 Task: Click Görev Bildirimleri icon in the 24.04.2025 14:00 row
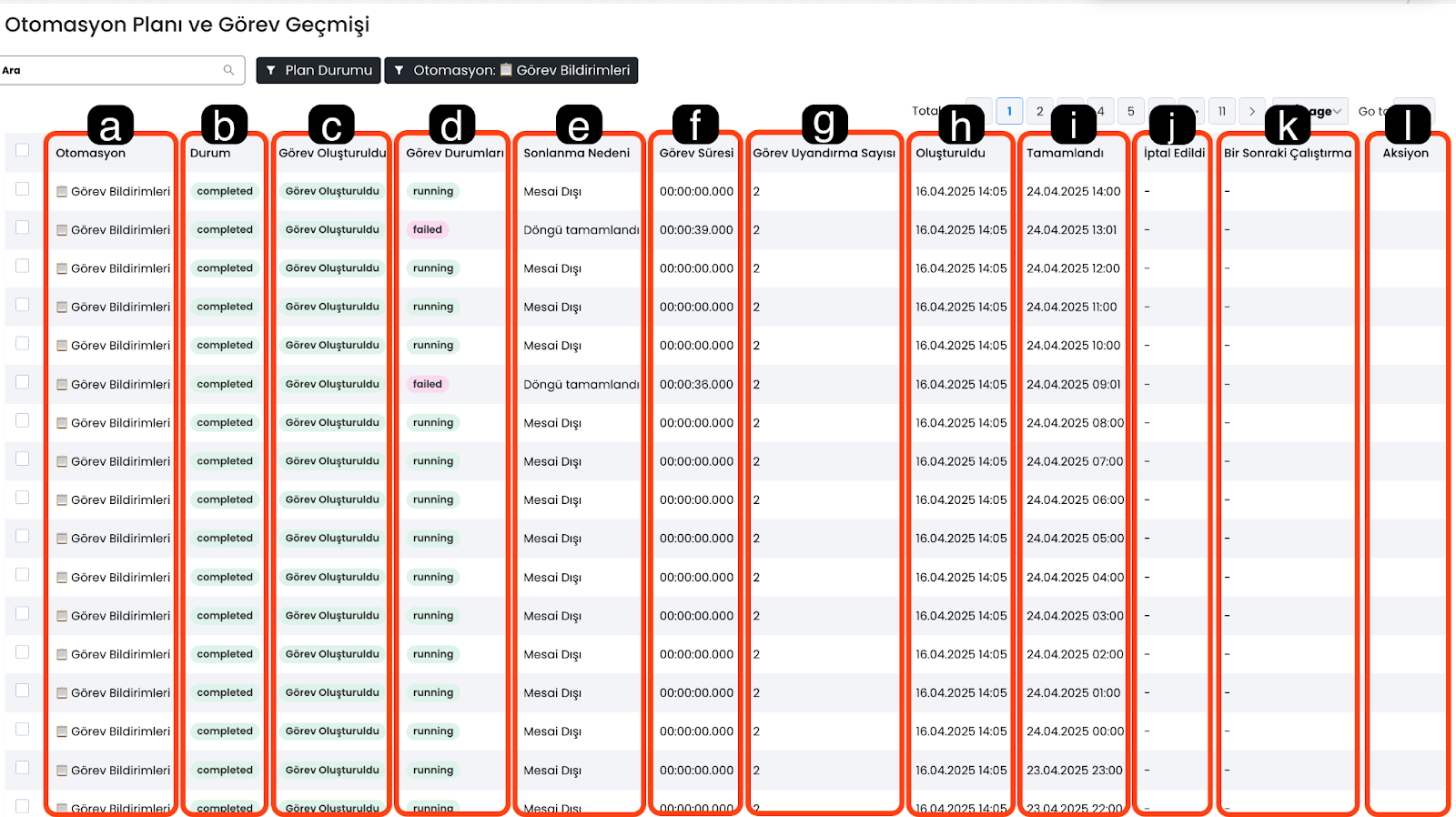click(62, 192)
